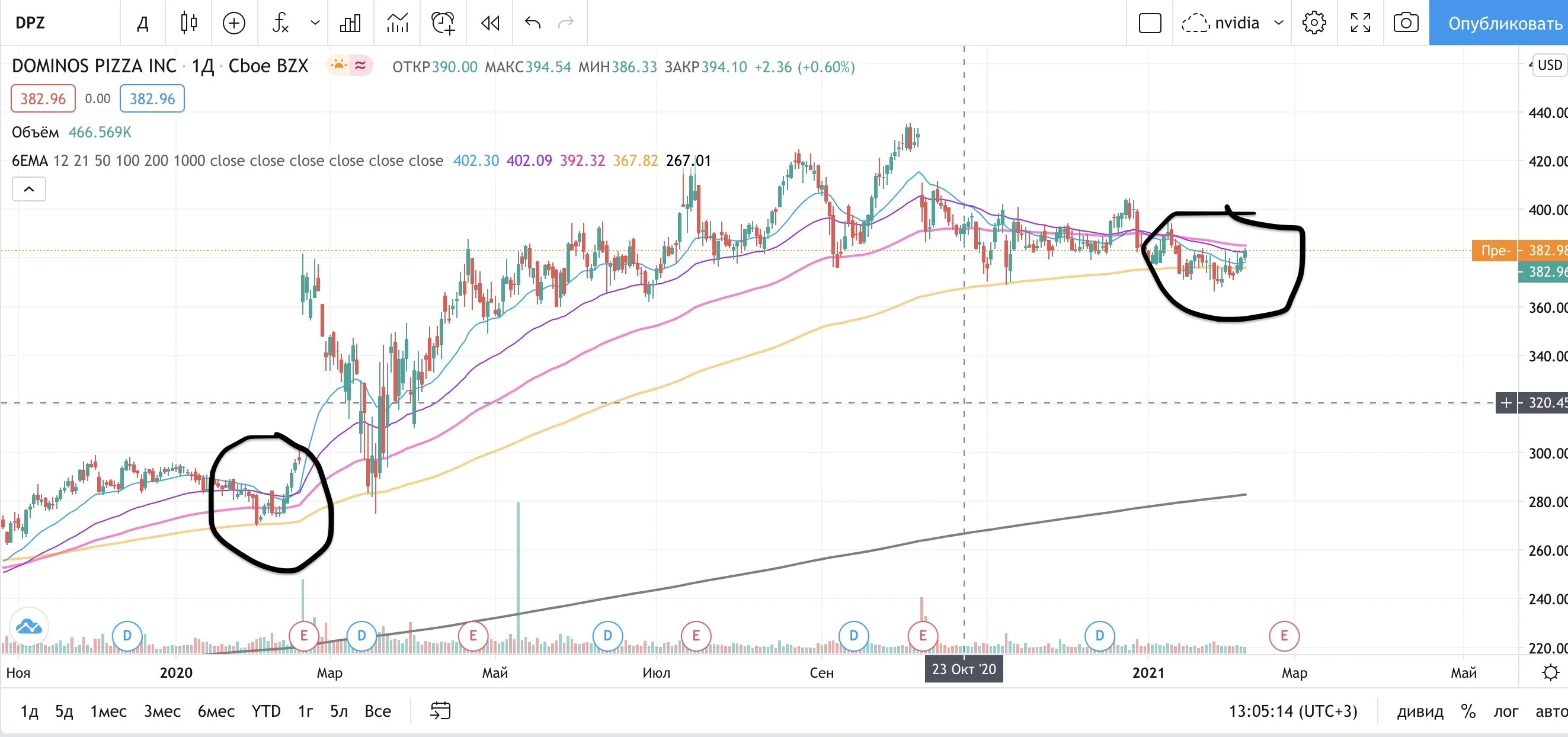Select the 1мес time range

pos(108,711)
